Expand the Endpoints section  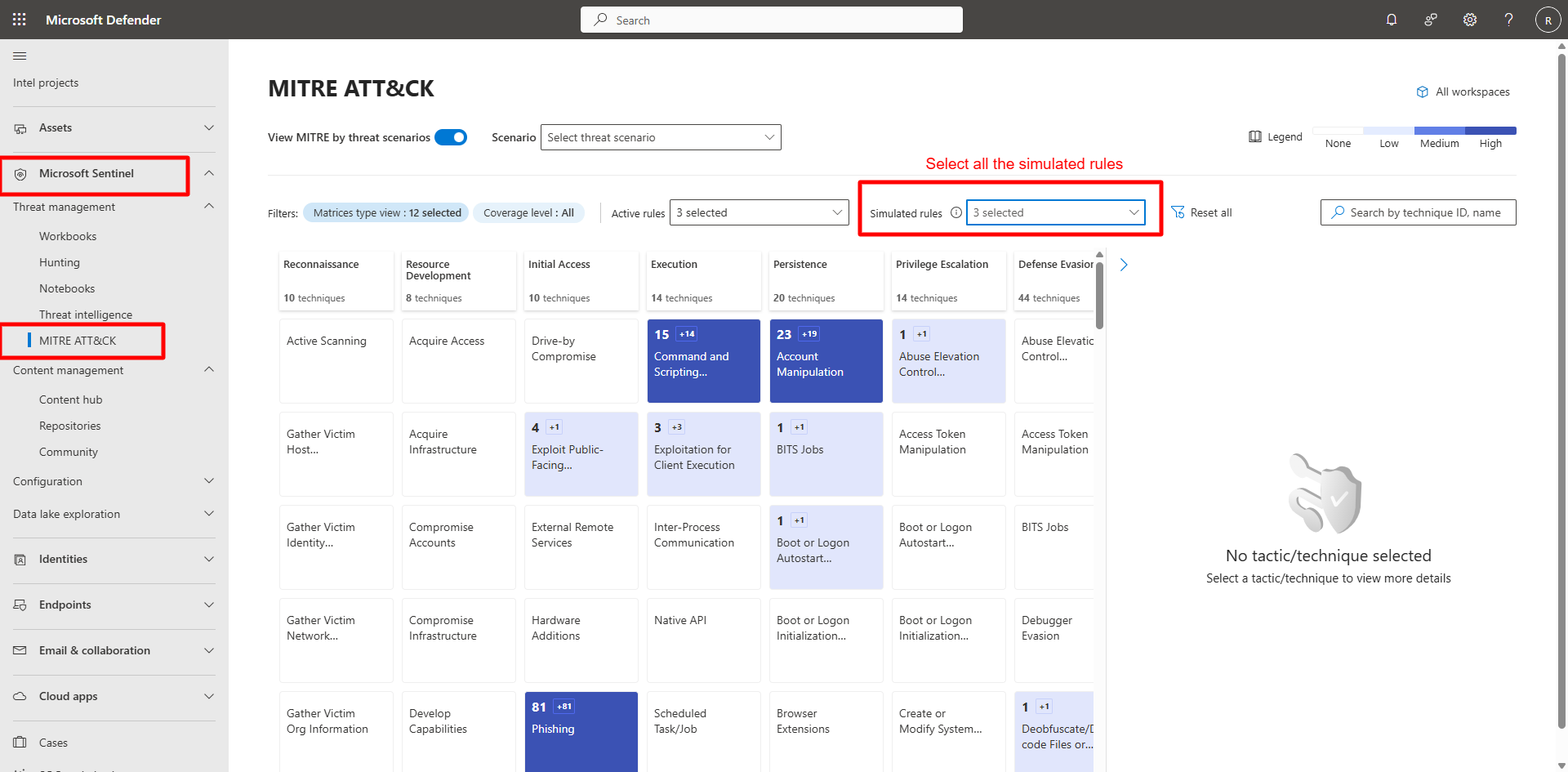pos(209,605)
